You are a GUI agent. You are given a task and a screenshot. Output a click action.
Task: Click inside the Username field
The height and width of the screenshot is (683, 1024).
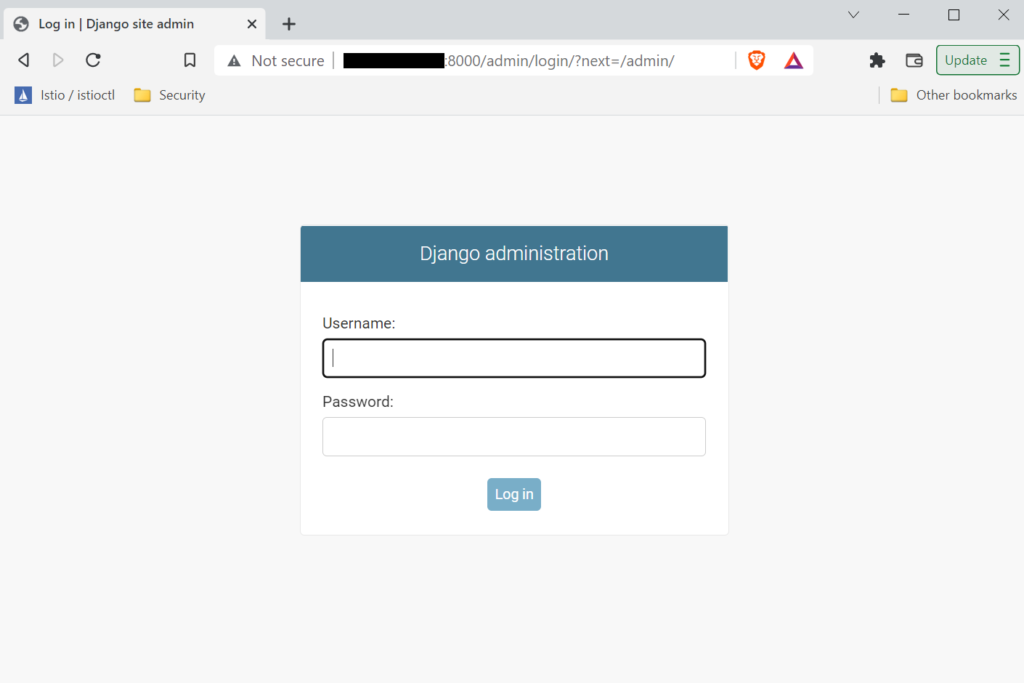[x=513, y=358]
